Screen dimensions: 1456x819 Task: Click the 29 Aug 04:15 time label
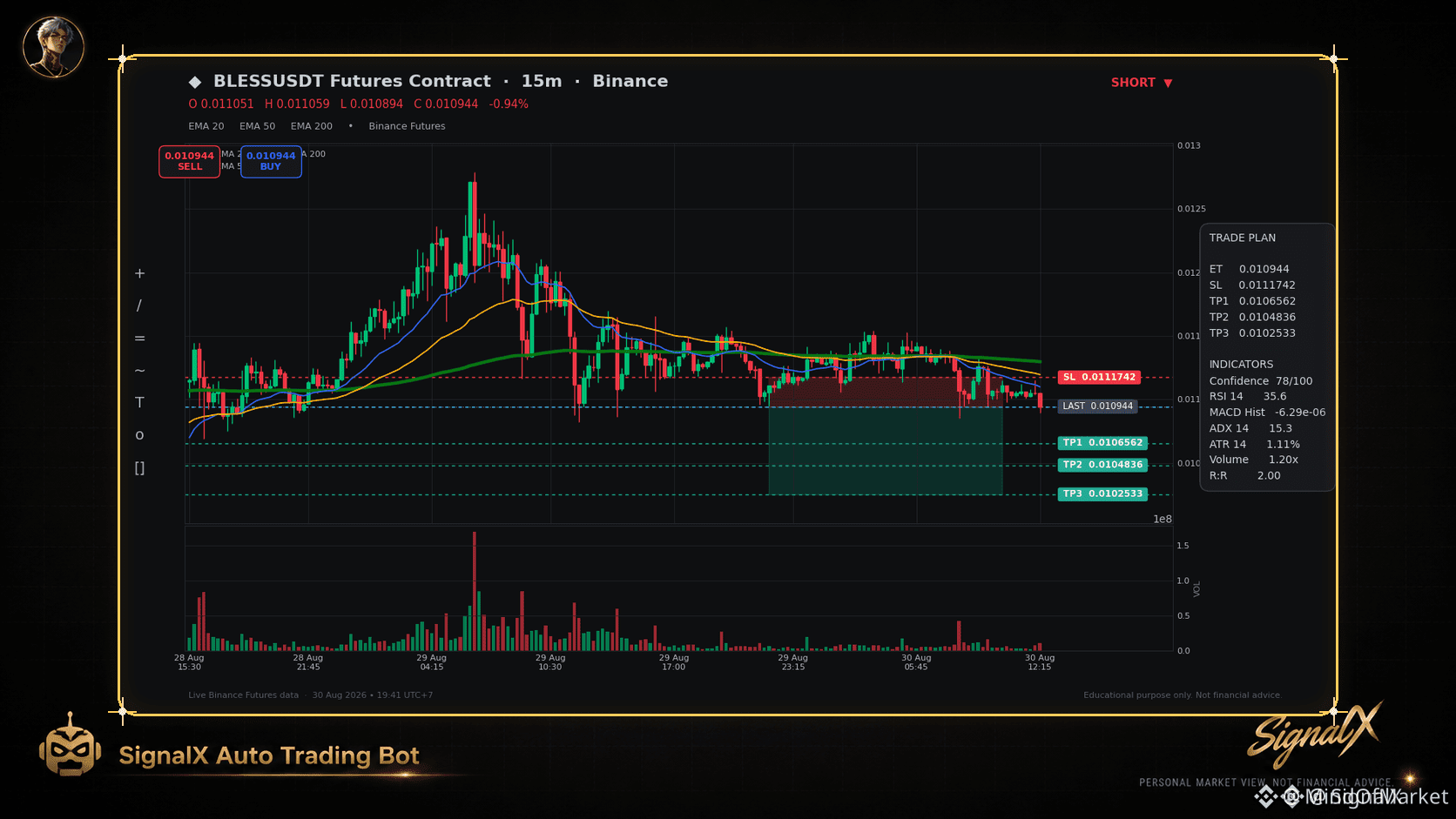431,662
